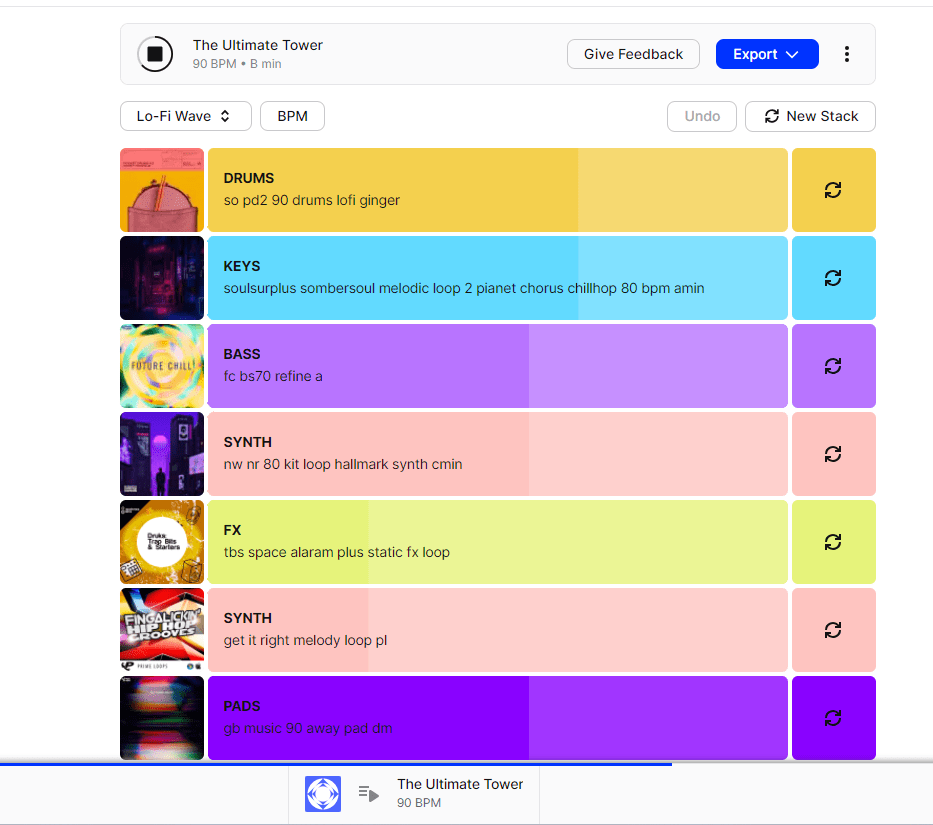Select the DRUMS layer row
The image size is (933, 825).
pyautogui.click(x=497, y=190)
